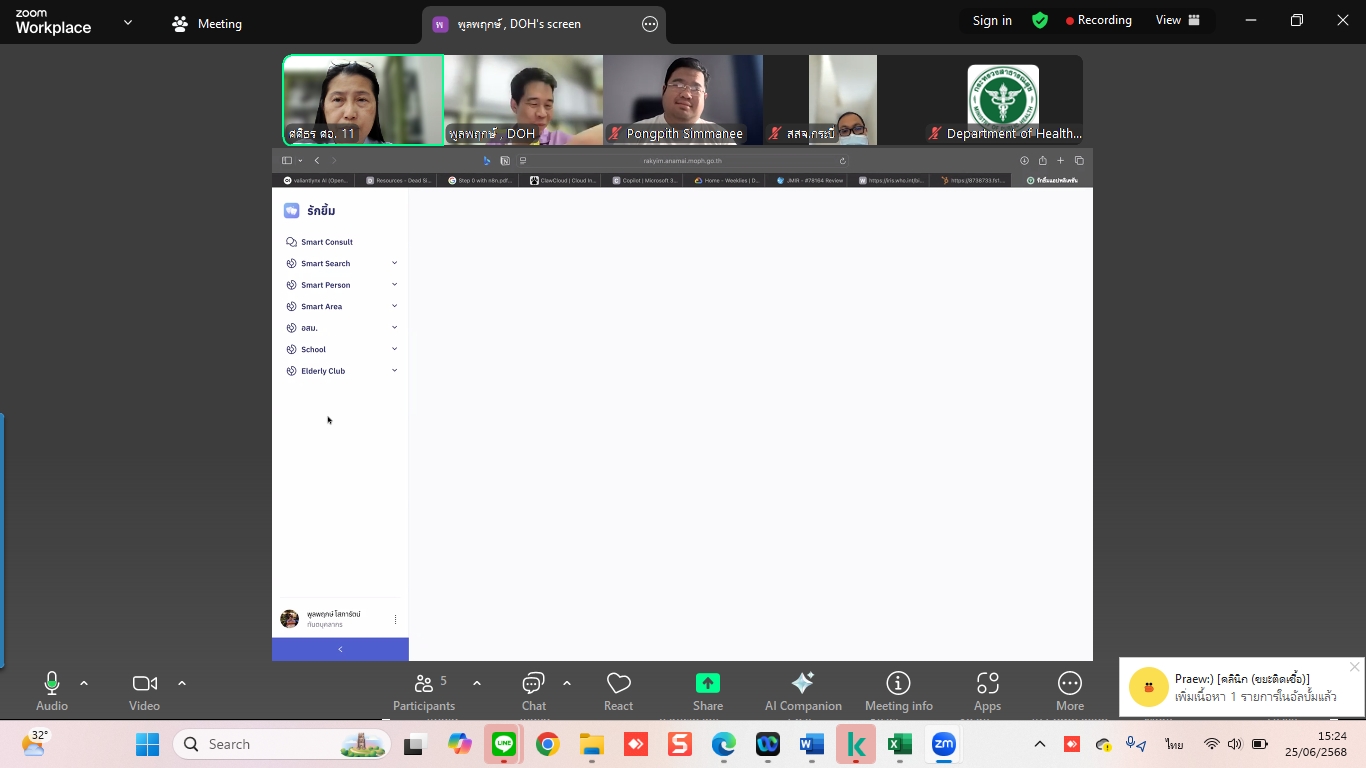Open the Chat options caret
This screenshot has height=768, width=1366.
pos(566,683)
